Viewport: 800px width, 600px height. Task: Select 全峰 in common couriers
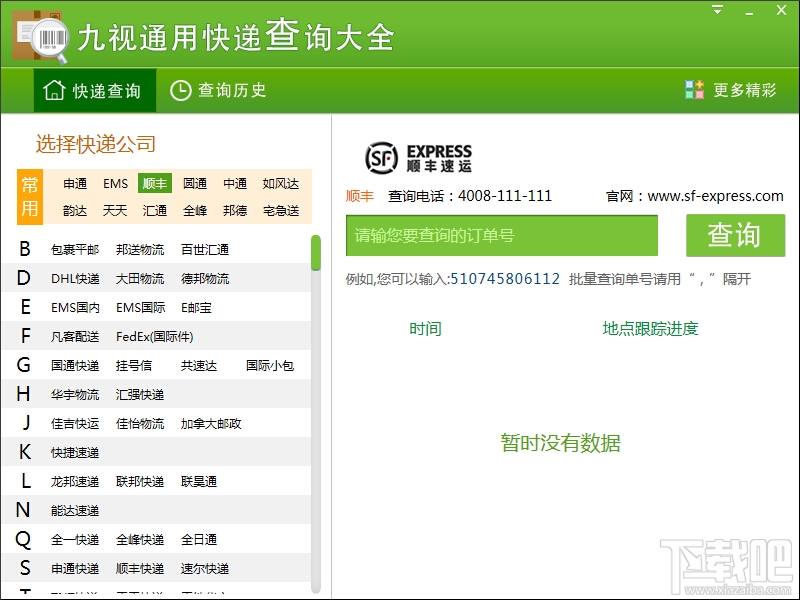(x=195, y=210)
